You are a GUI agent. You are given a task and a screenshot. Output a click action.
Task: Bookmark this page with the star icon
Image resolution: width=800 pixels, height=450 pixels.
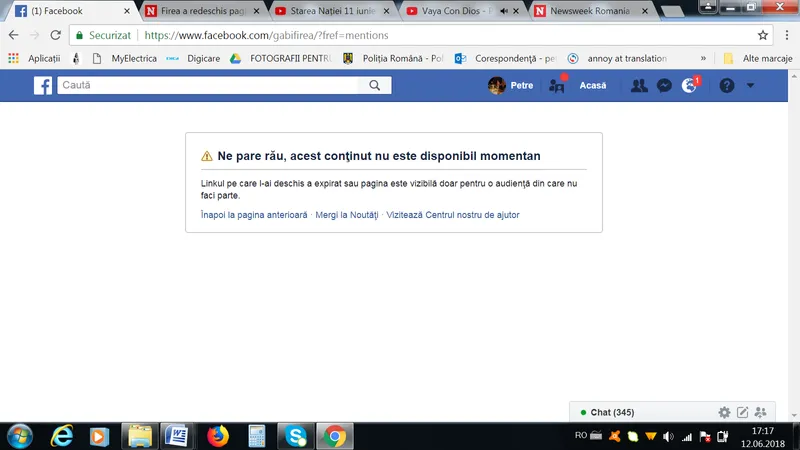763,34
